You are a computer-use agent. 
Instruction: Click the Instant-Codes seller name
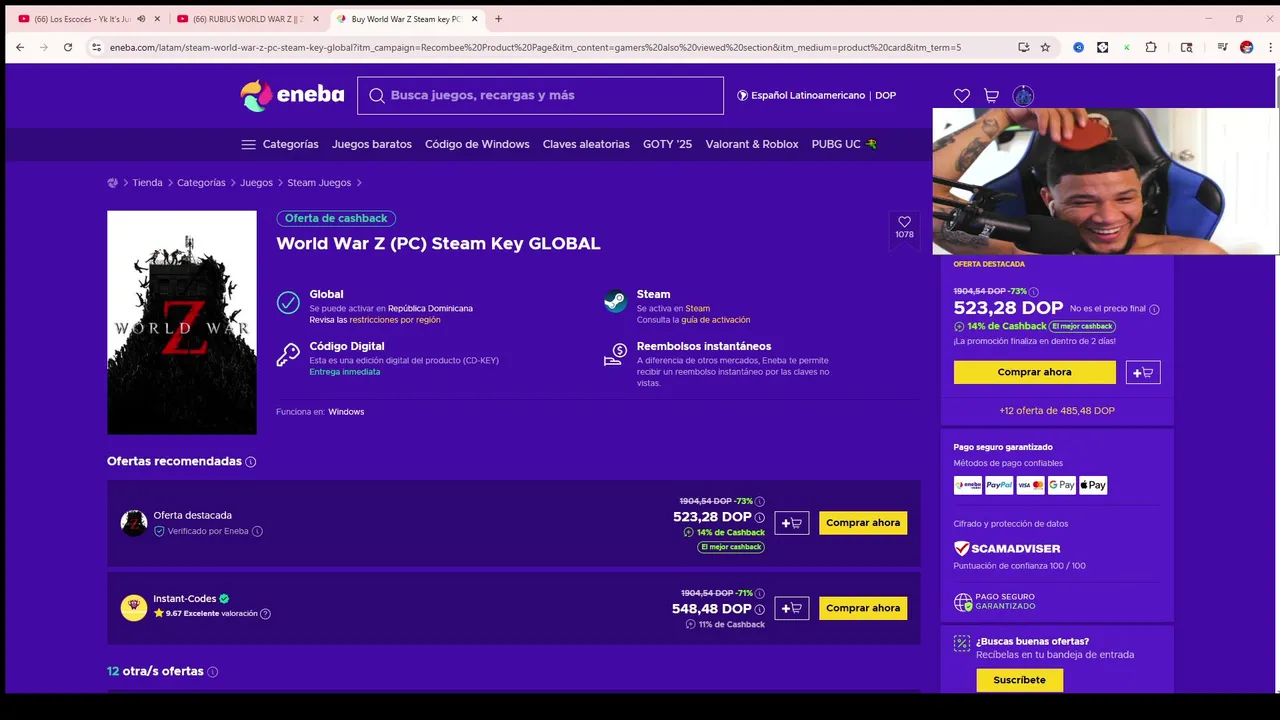184,599
